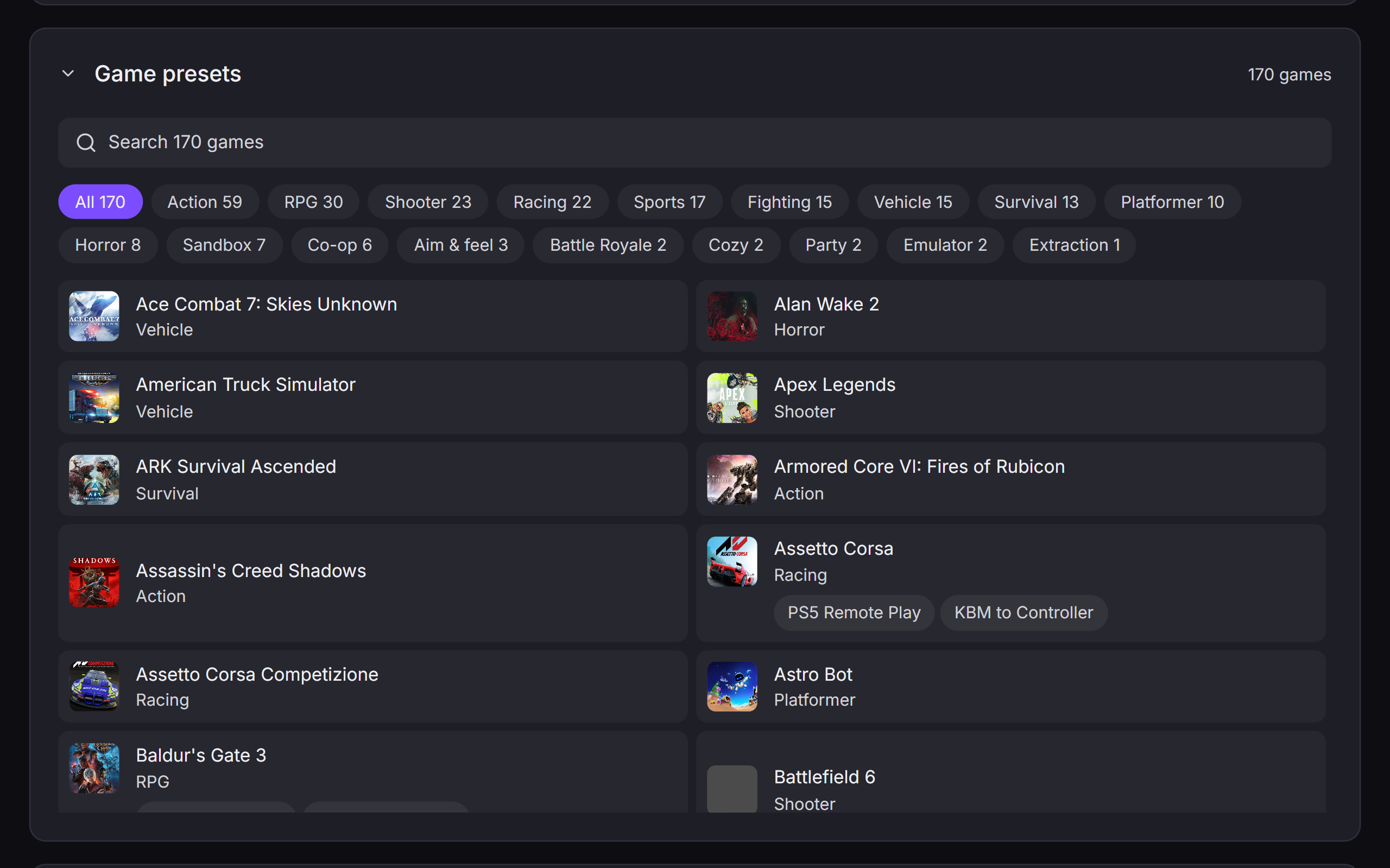Pick the Aim & feel 3 chip
Viewport: 1390px width, 868px height.
click(461, 245)
